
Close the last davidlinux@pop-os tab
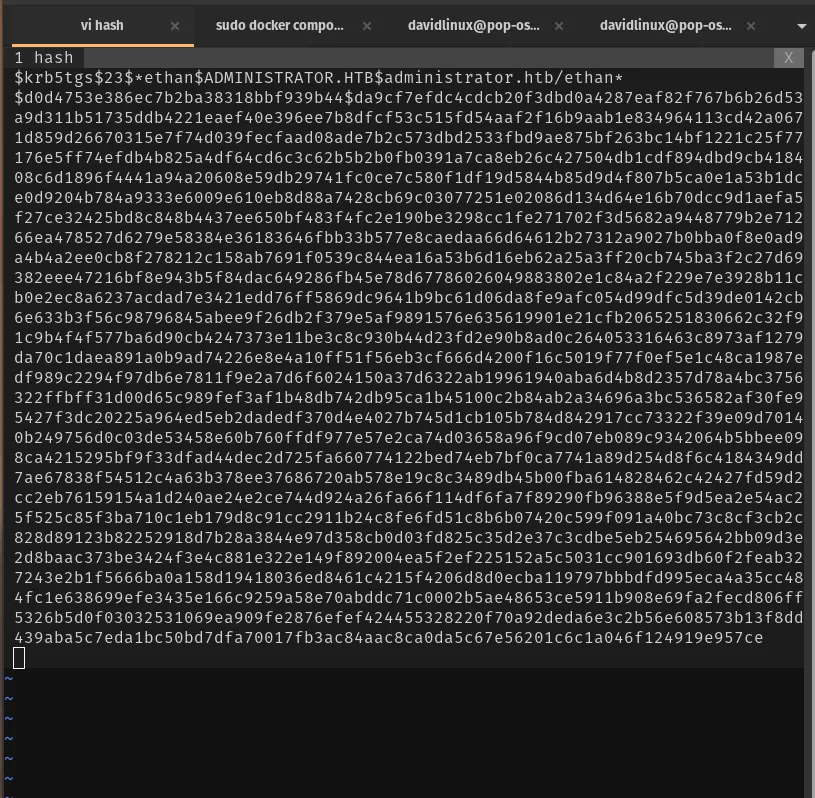pos(753,26)
